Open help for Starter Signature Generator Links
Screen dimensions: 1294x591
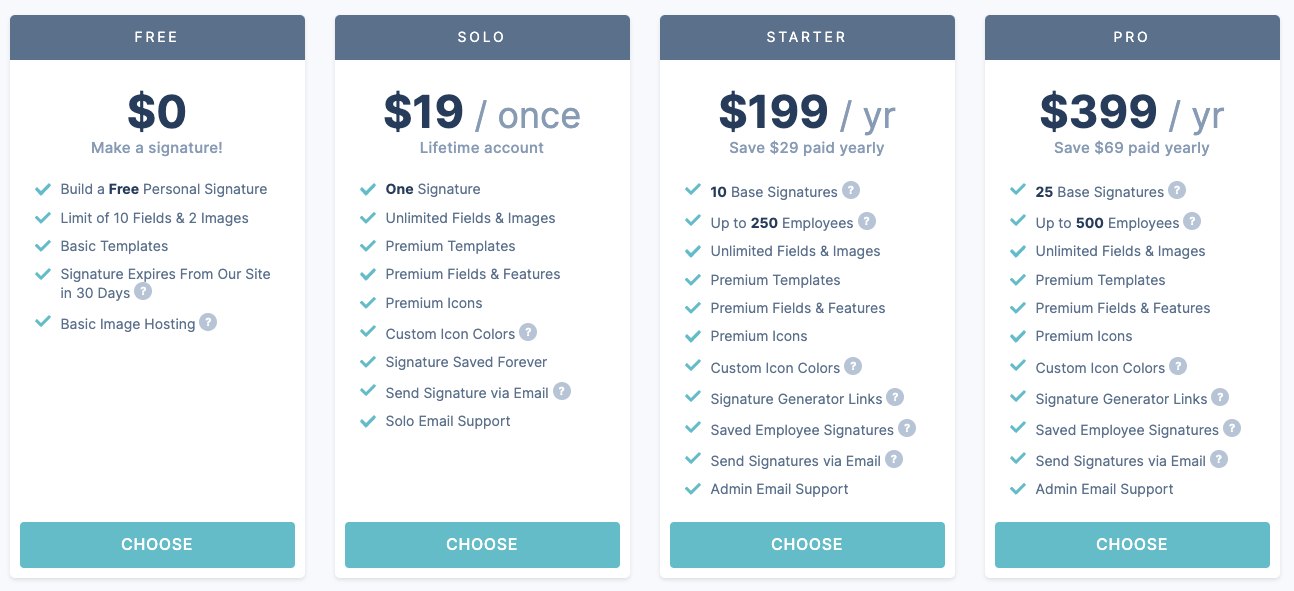tap(895, 397)
